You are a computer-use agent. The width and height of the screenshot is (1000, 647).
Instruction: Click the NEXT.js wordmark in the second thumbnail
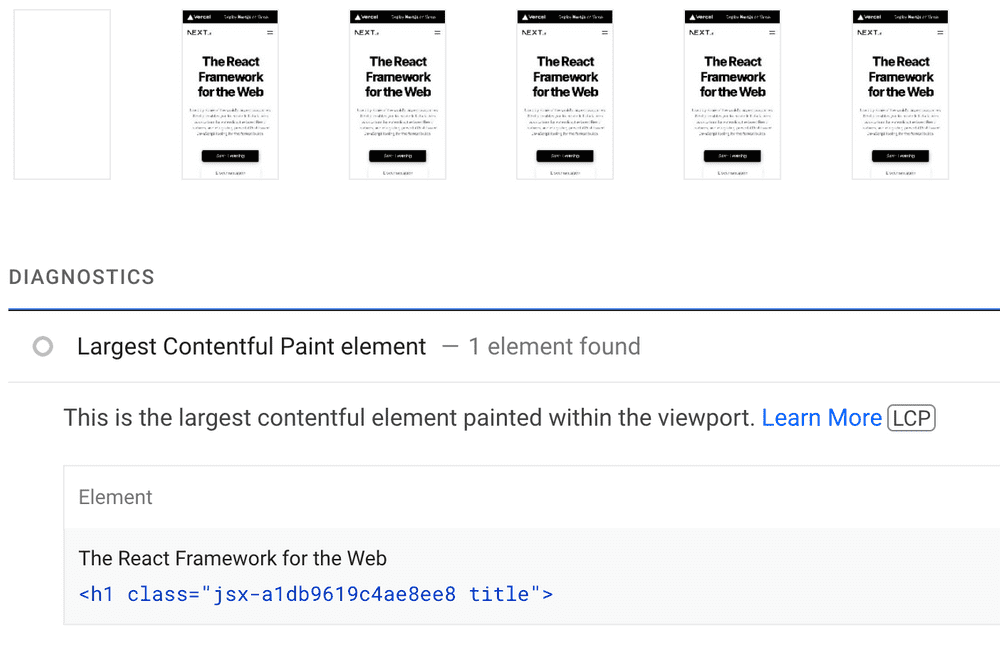pyautogui.click(x=200, y=31)
